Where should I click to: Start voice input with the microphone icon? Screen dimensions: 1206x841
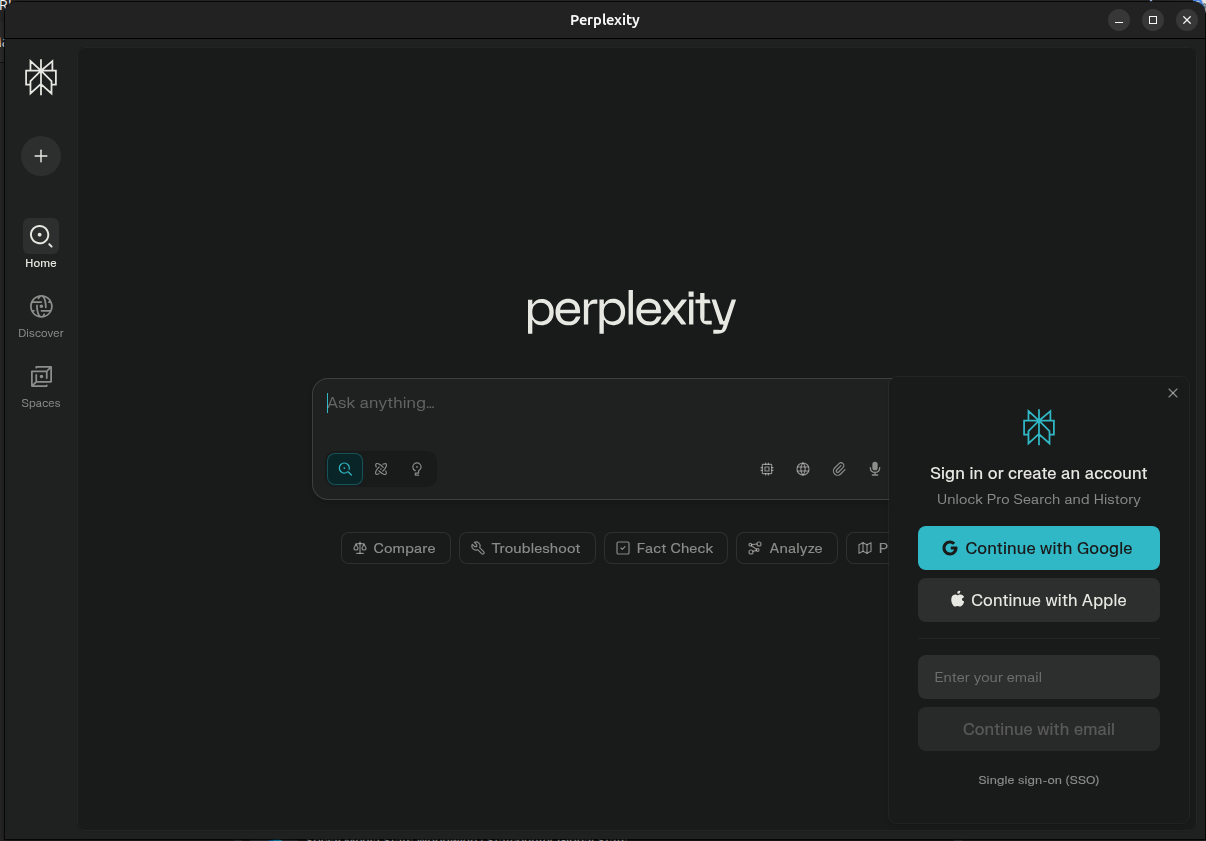[x=875, y=469]
